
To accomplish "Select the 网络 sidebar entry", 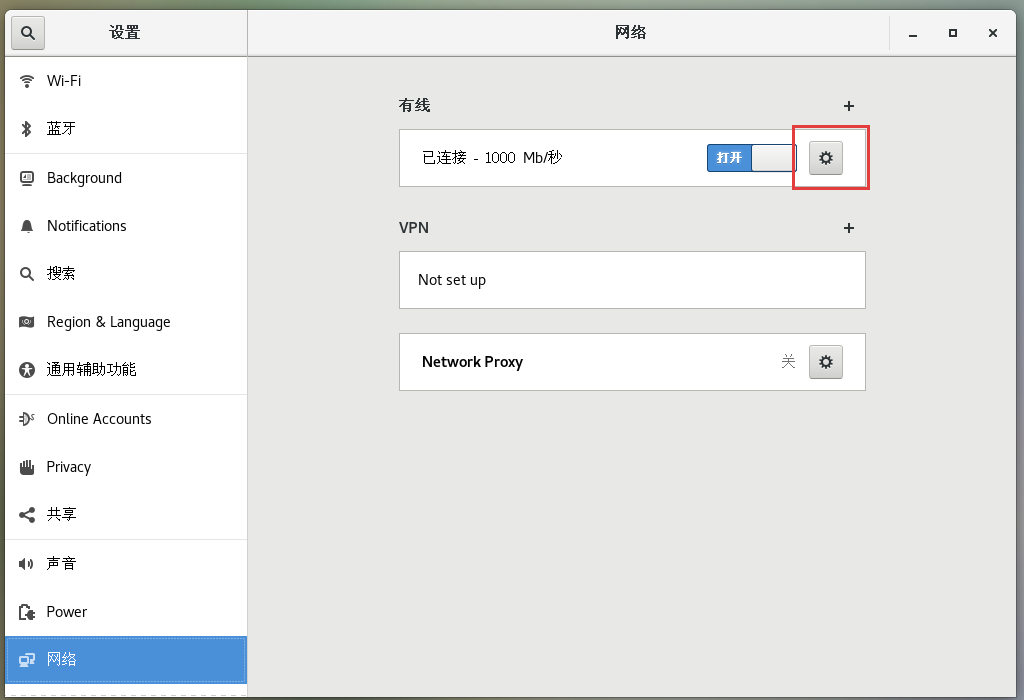I will 60,659.
